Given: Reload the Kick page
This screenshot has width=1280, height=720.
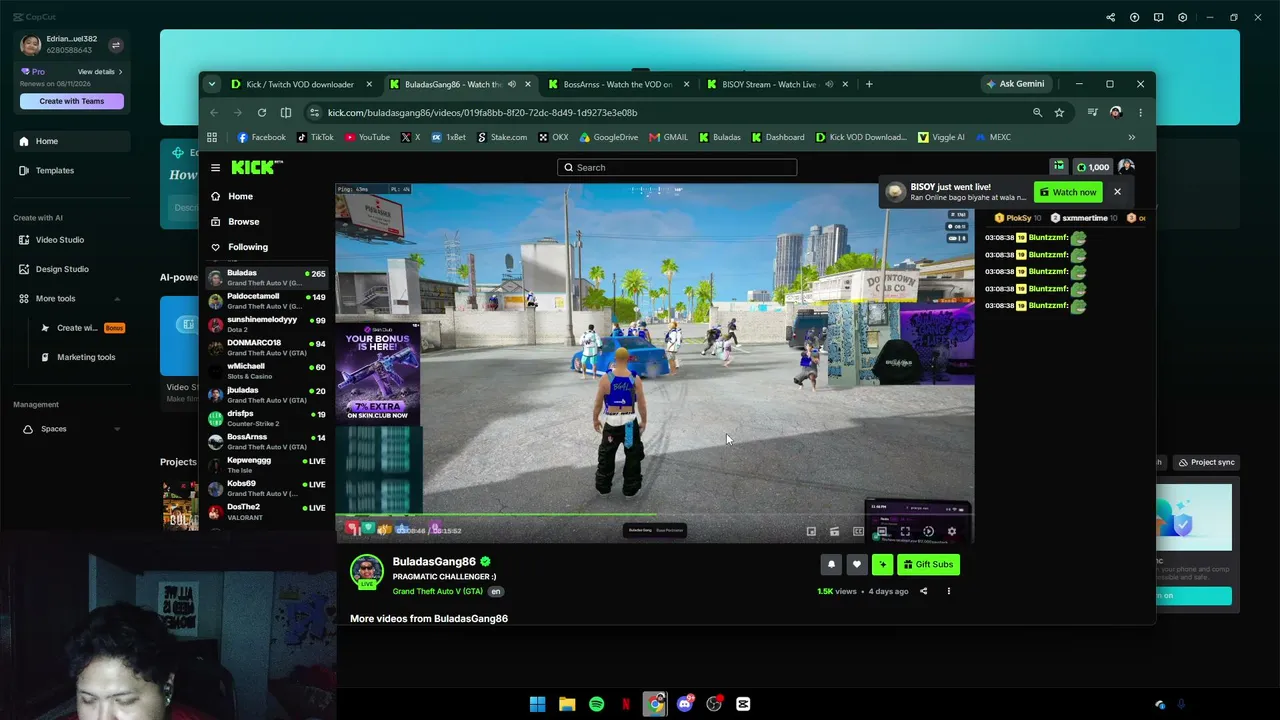Looking at the screenshot, I should pos(262,113).
